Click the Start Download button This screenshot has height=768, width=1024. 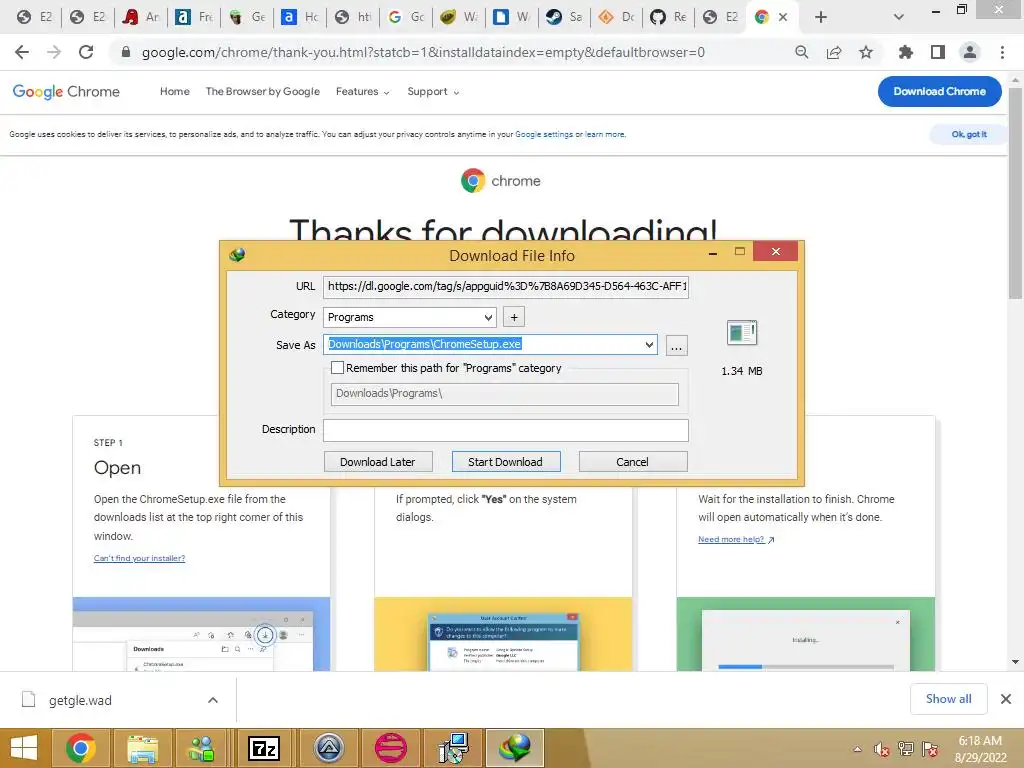[x=505, y=462]
